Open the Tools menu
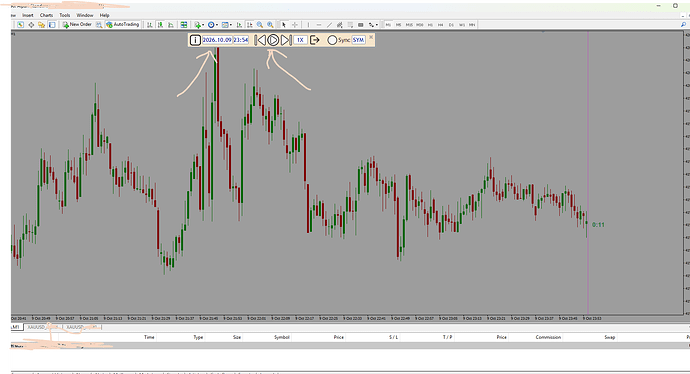 [65, 15]
